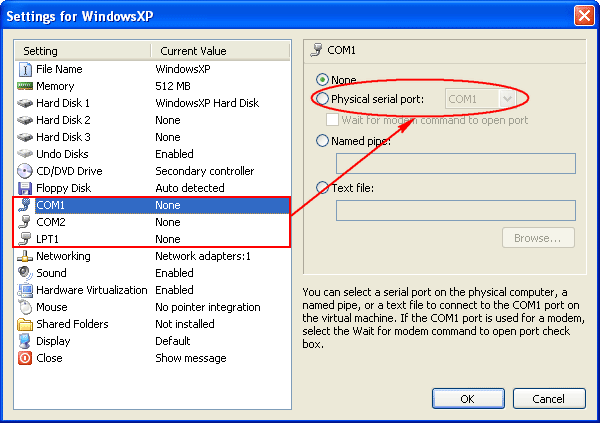This screenshot has width=600, height=423.
Task: Select the Hardware Virtualization label
Action: coord(91,290)
